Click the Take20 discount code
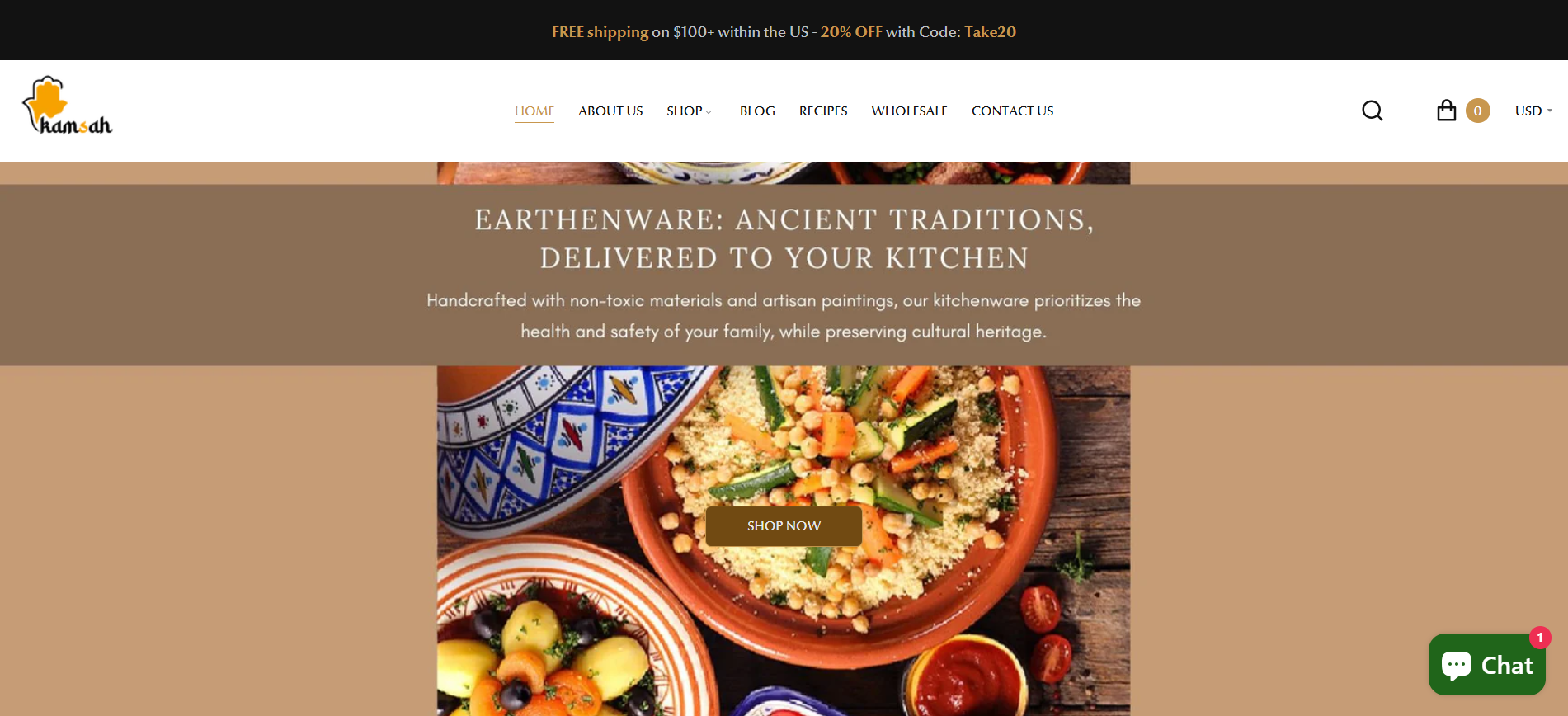Viewport: 1568px width, 716px height. (991, 31)
